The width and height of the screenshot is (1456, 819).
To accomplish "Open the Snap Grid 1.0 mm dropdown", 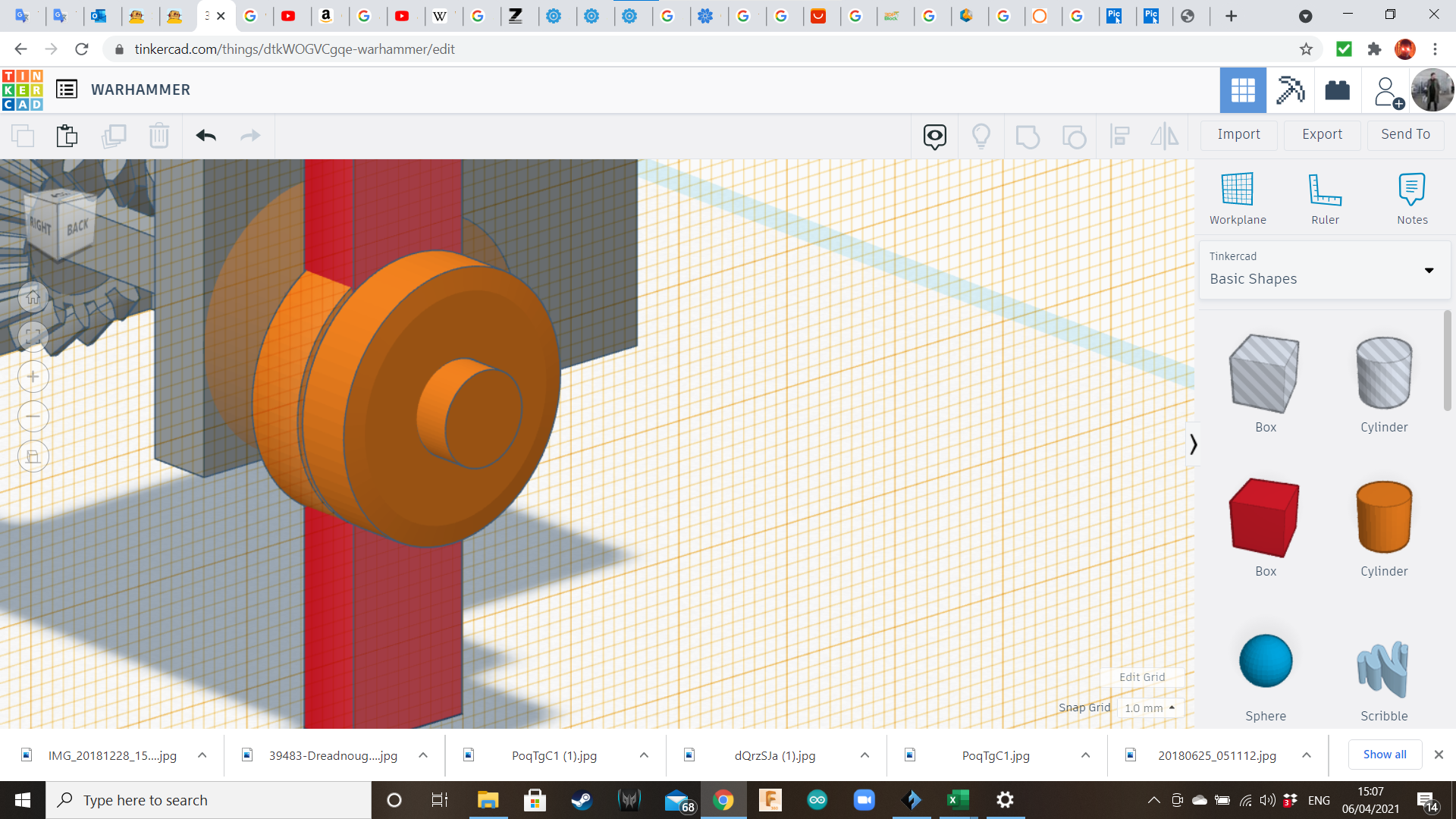I will [x=1150, y=708].
